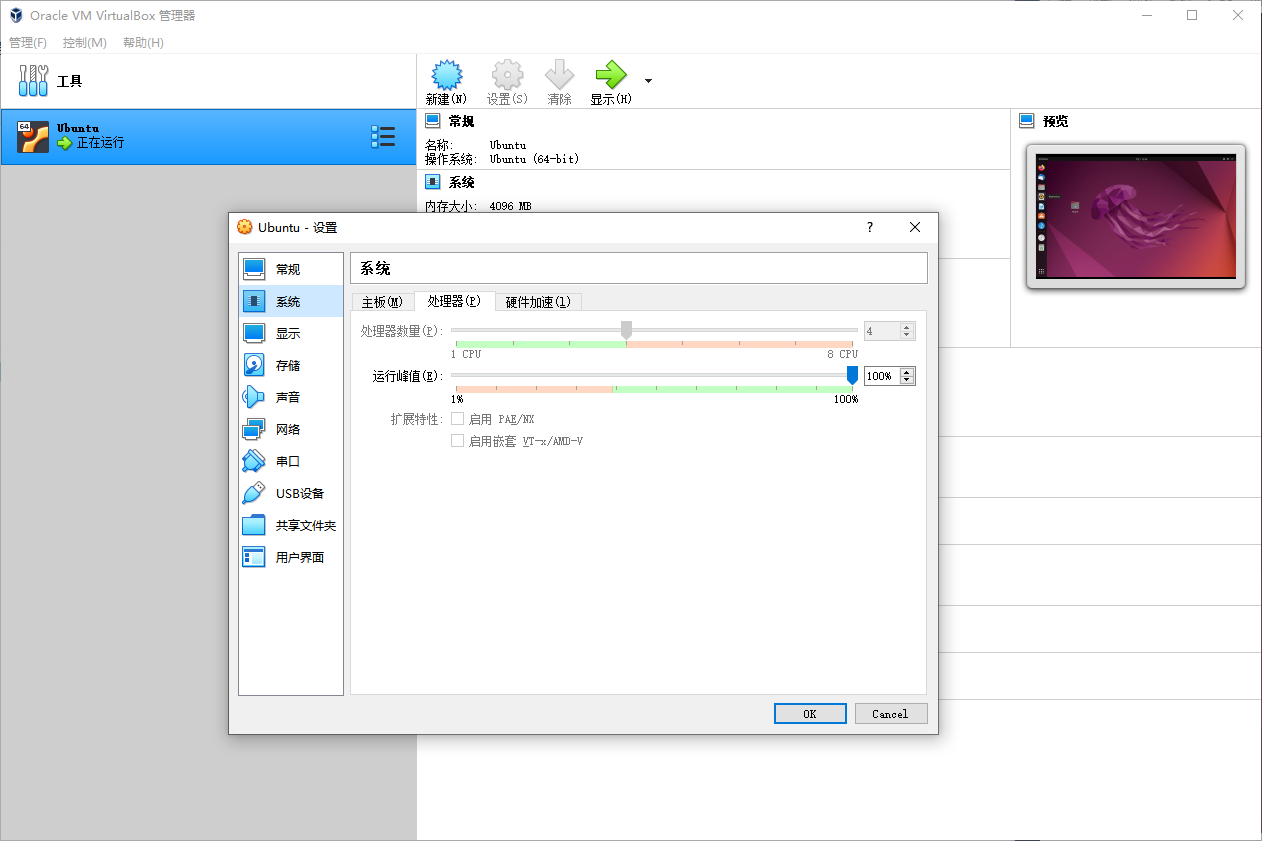Close the Ubuntu settings dialog
Viewport: 1262px width, 841px height.
(914, 227)
